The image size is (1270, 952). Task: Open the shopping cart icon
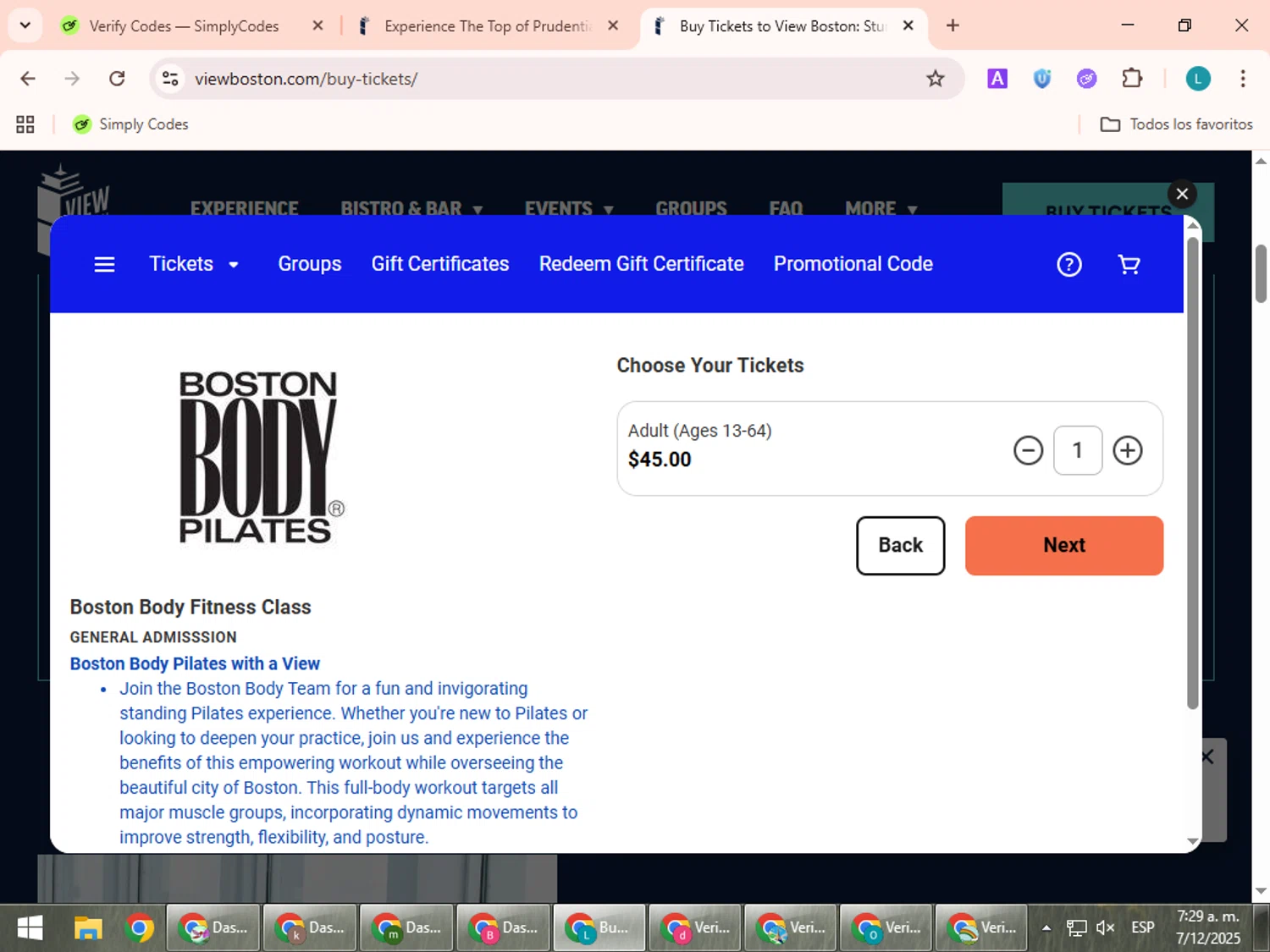(1129, 265)
